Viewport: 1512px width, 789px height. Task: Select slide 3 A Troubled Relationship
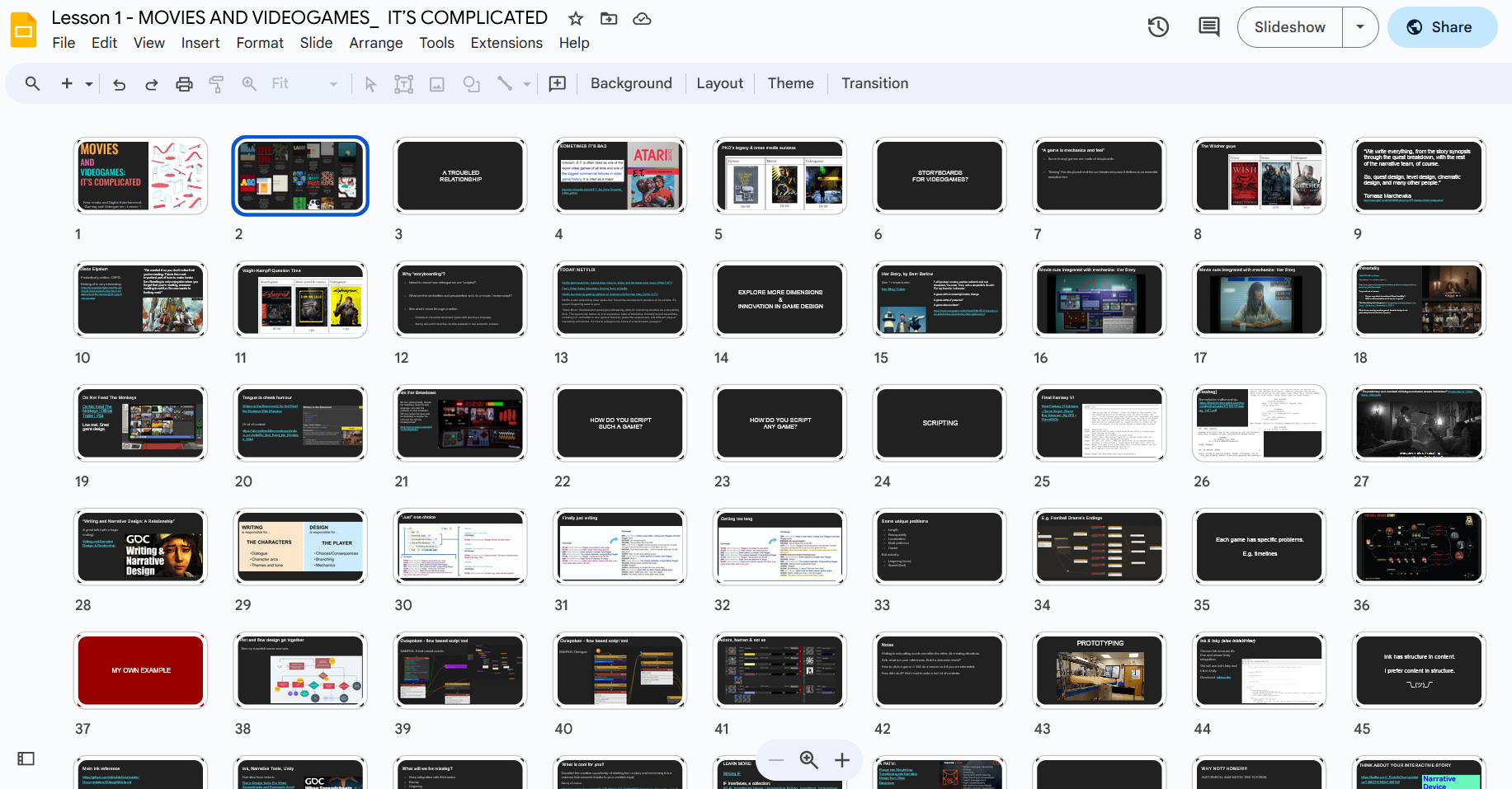pos(460,176)
